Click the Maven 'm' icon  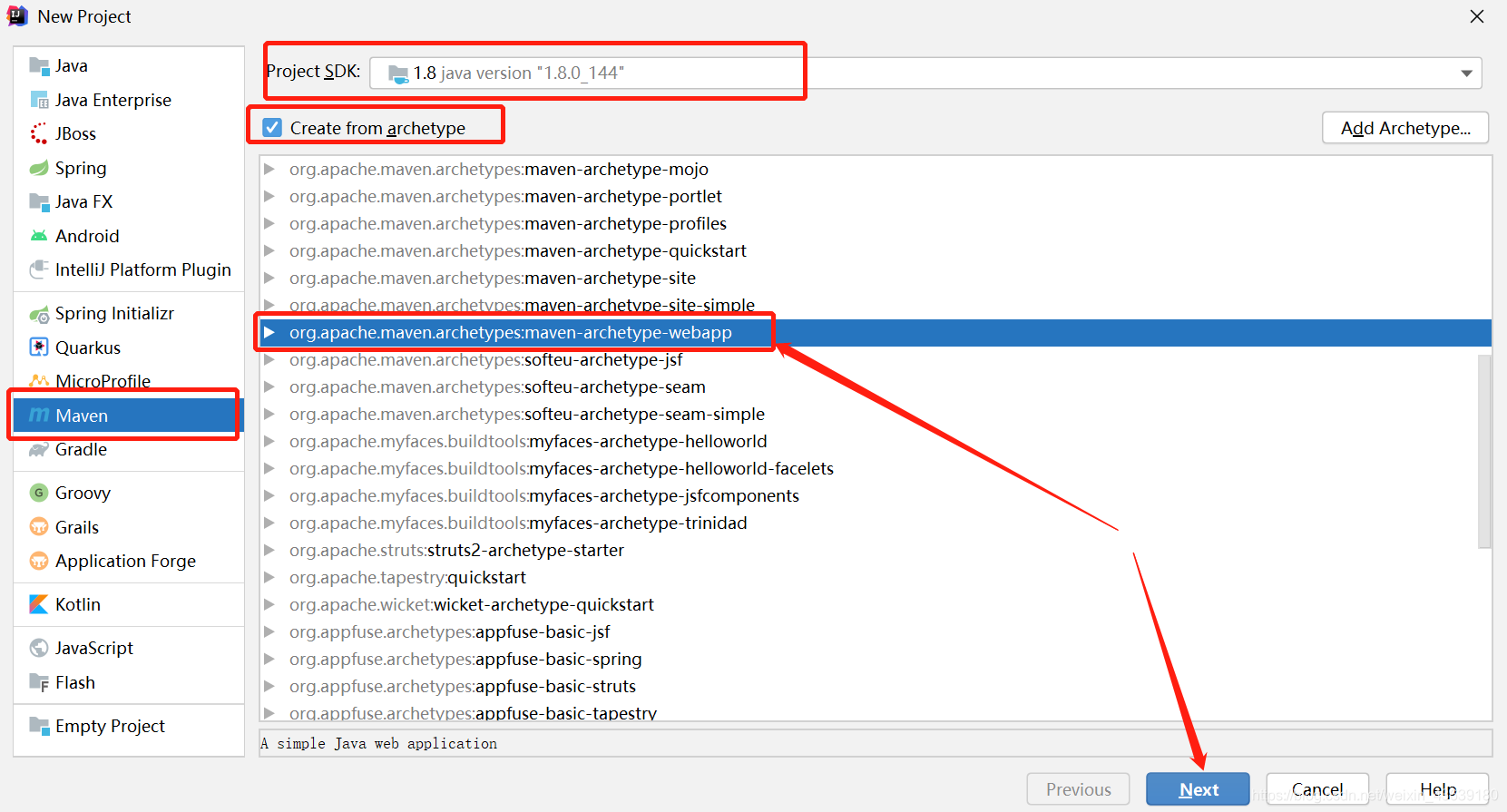tap(39, 415)
